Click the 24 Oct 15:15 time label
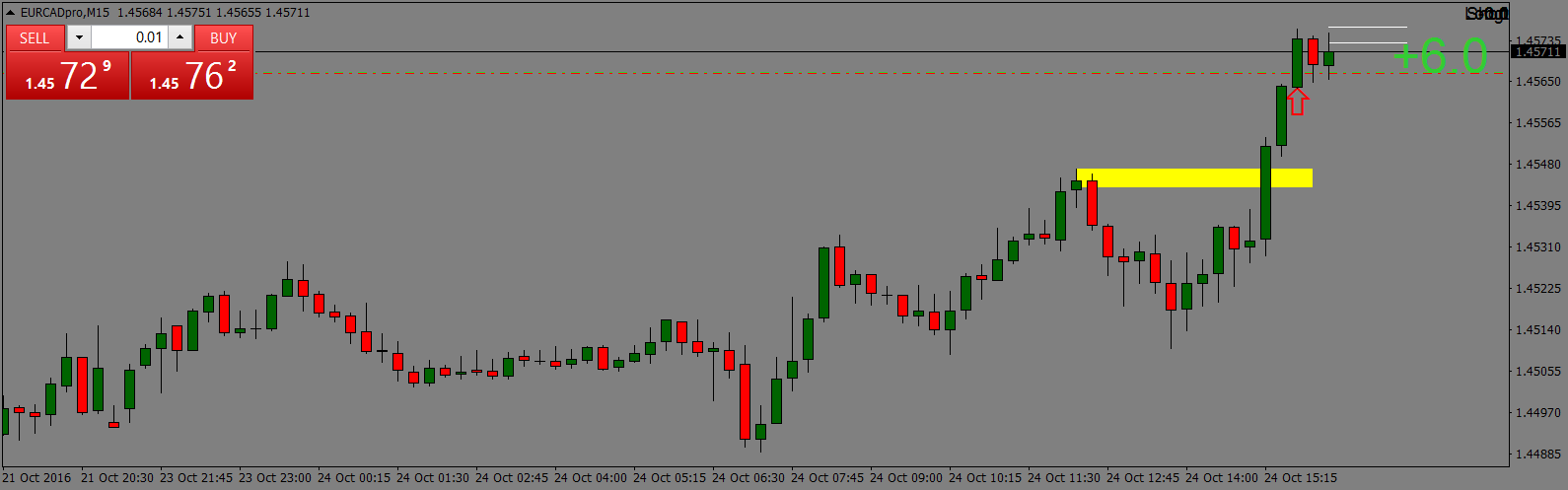The width and height of the screenshot is (1568, 490). click(1301, 478)
